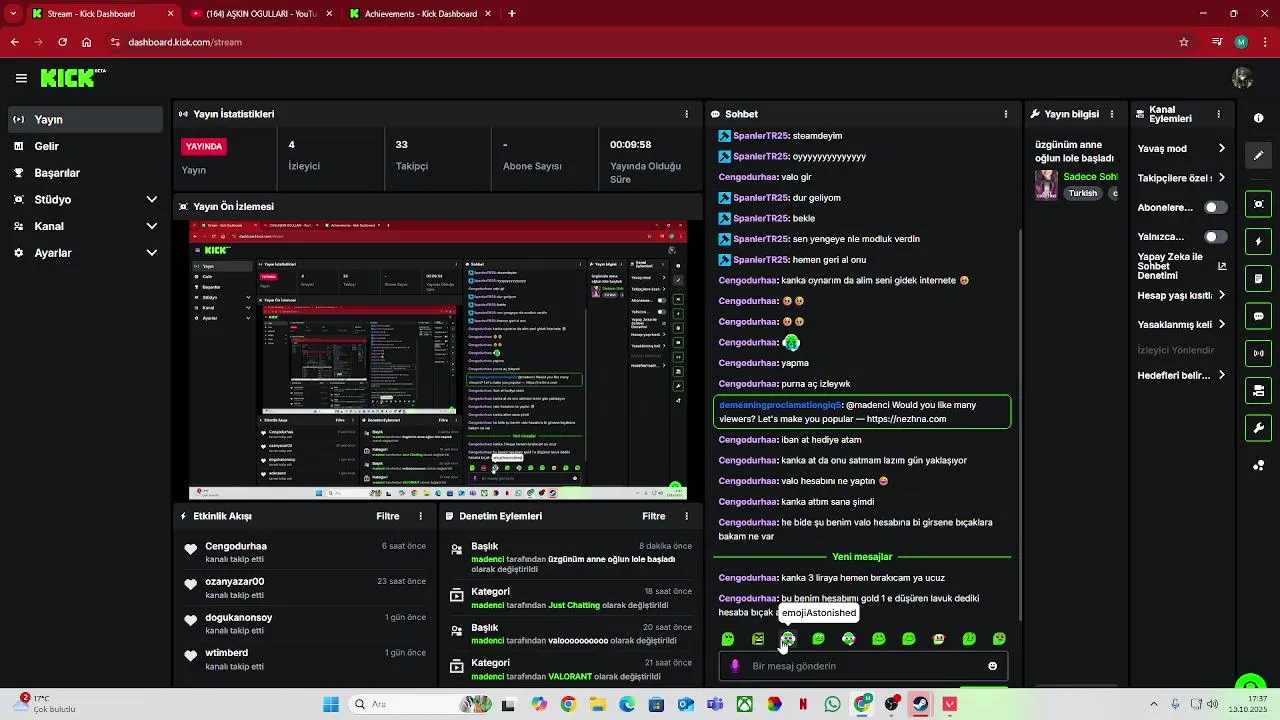
Task: Click the purple microphone icon in message box
Action: click(x=735, y=666)
